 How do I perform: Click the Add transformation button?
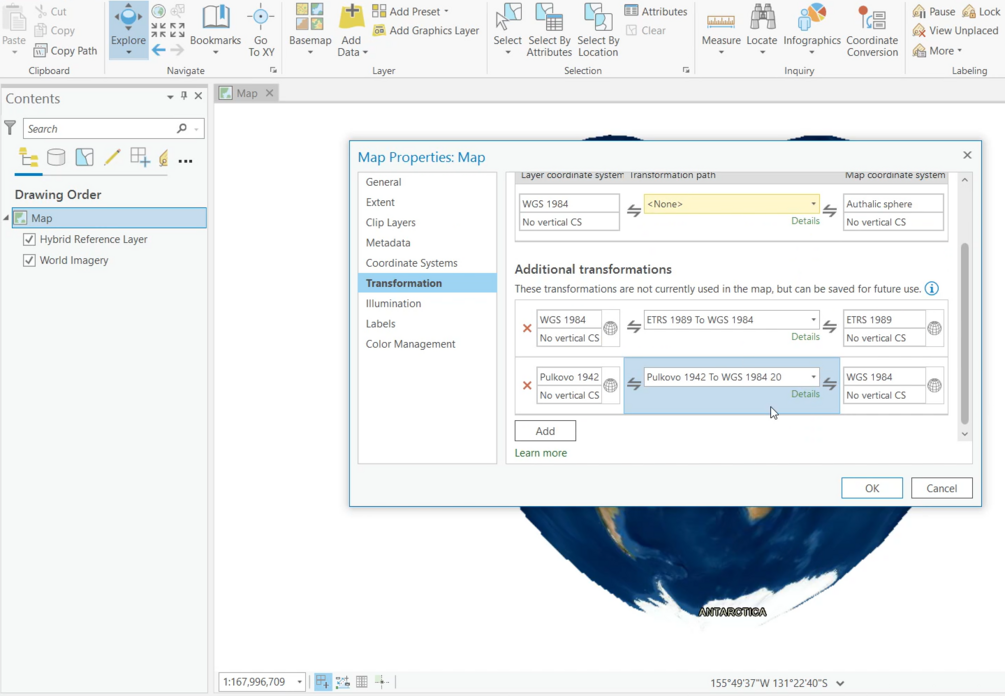545,431
